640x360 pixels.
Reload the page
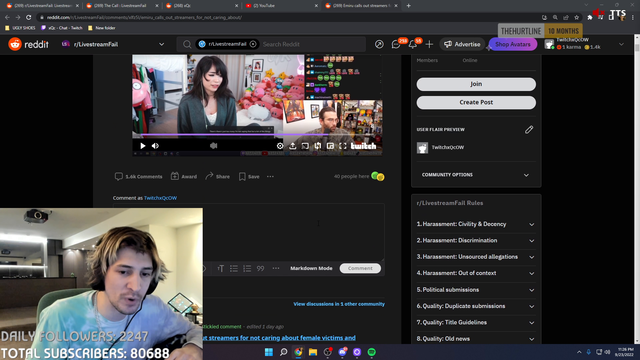click(29, 17)
